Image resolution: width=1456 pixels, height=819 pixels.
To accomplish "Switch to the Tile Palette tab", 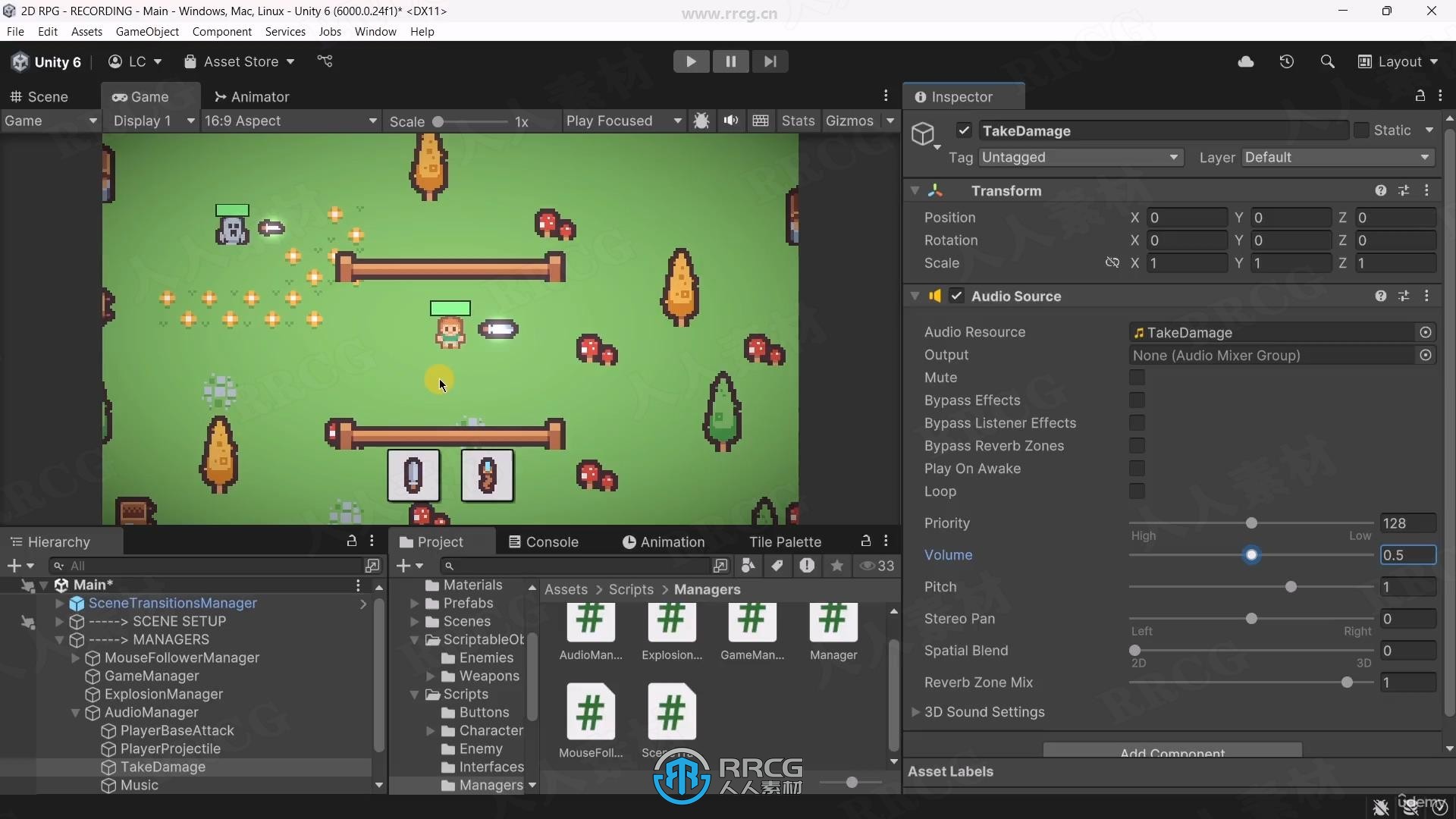I will [786, 542].
